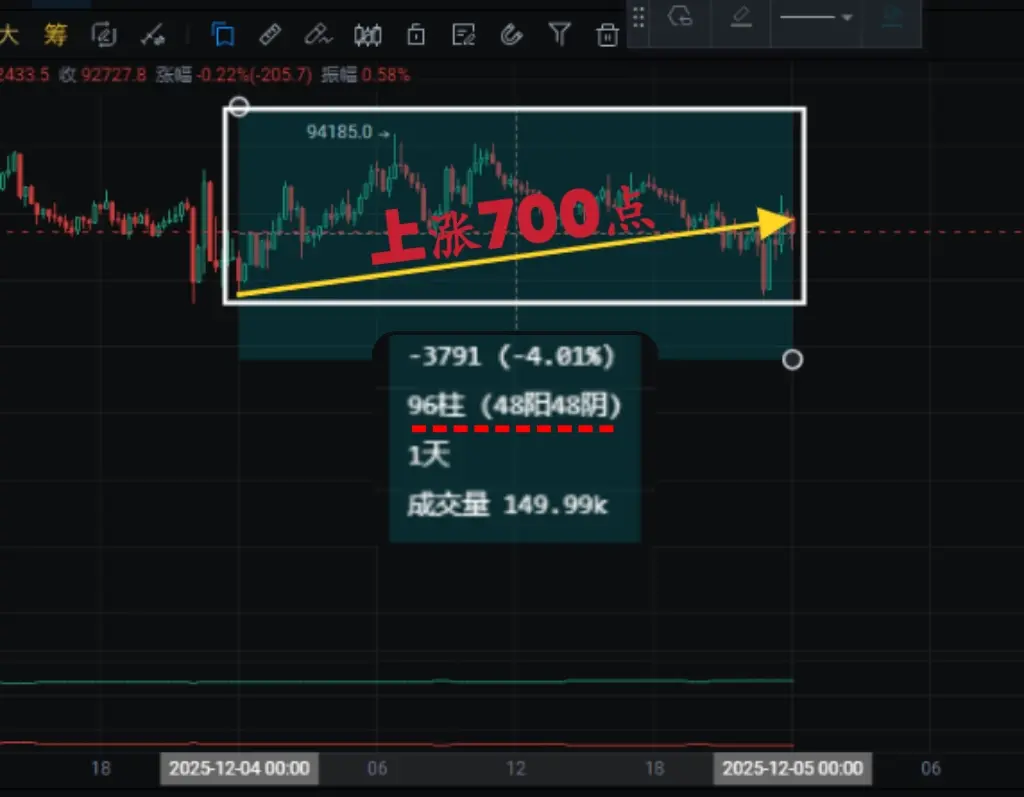This screenshot has width=1024, height=797.
Task: Click the 1天 duration text
Action: click(429, 455)
